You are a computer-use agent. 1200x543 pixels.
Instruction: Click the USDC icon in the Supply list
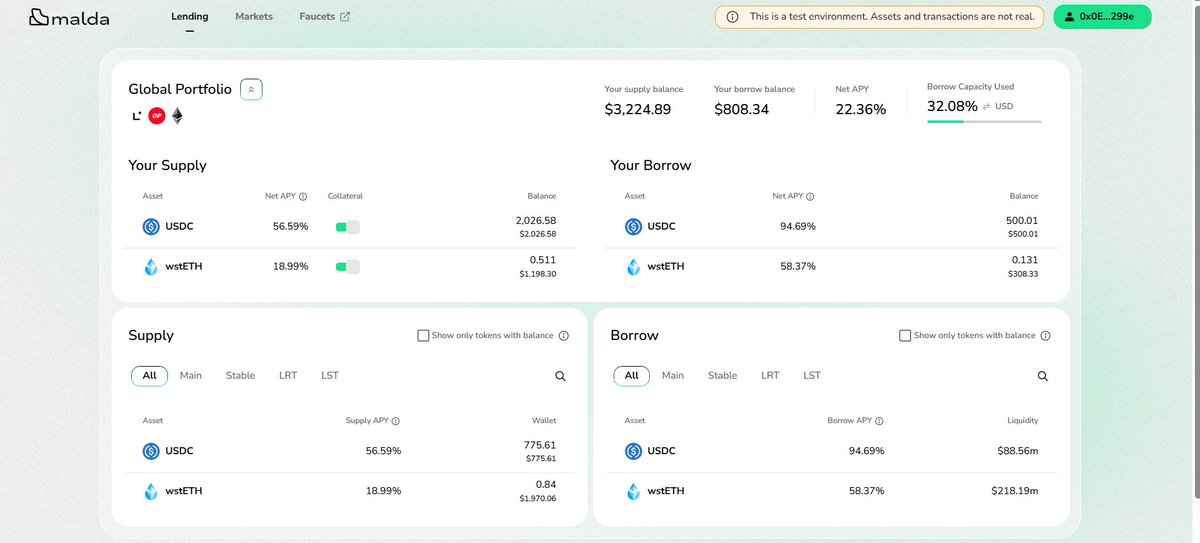pyautogui.click(x=151, y=451)
